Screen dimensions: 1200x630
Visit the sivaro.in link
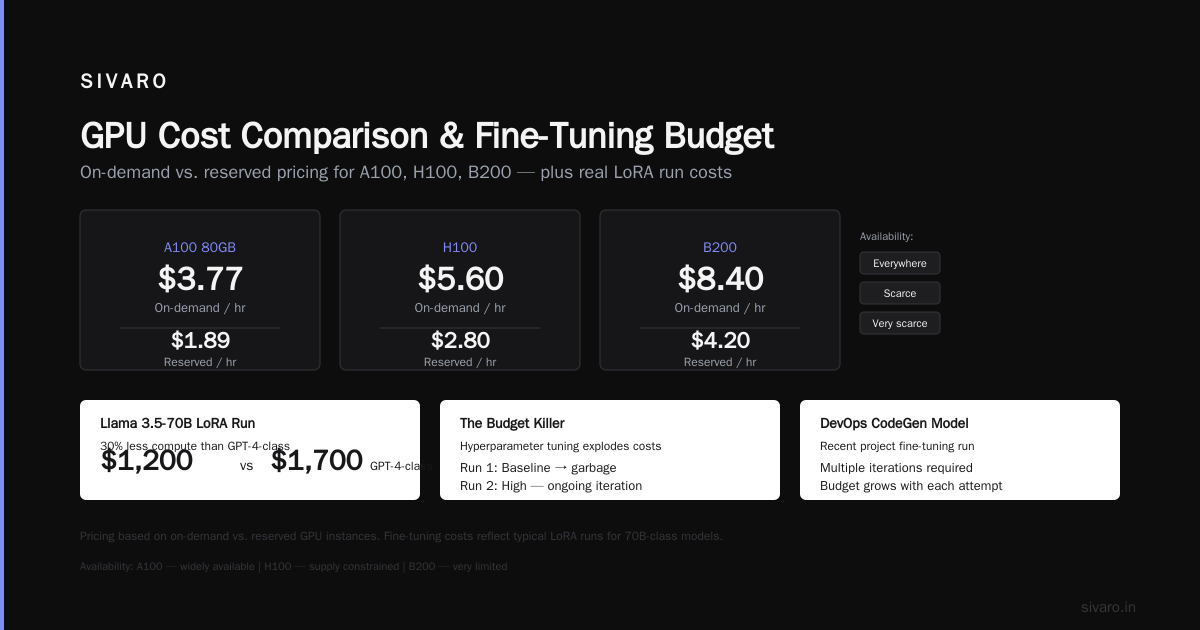click(x=1108, y=607)
